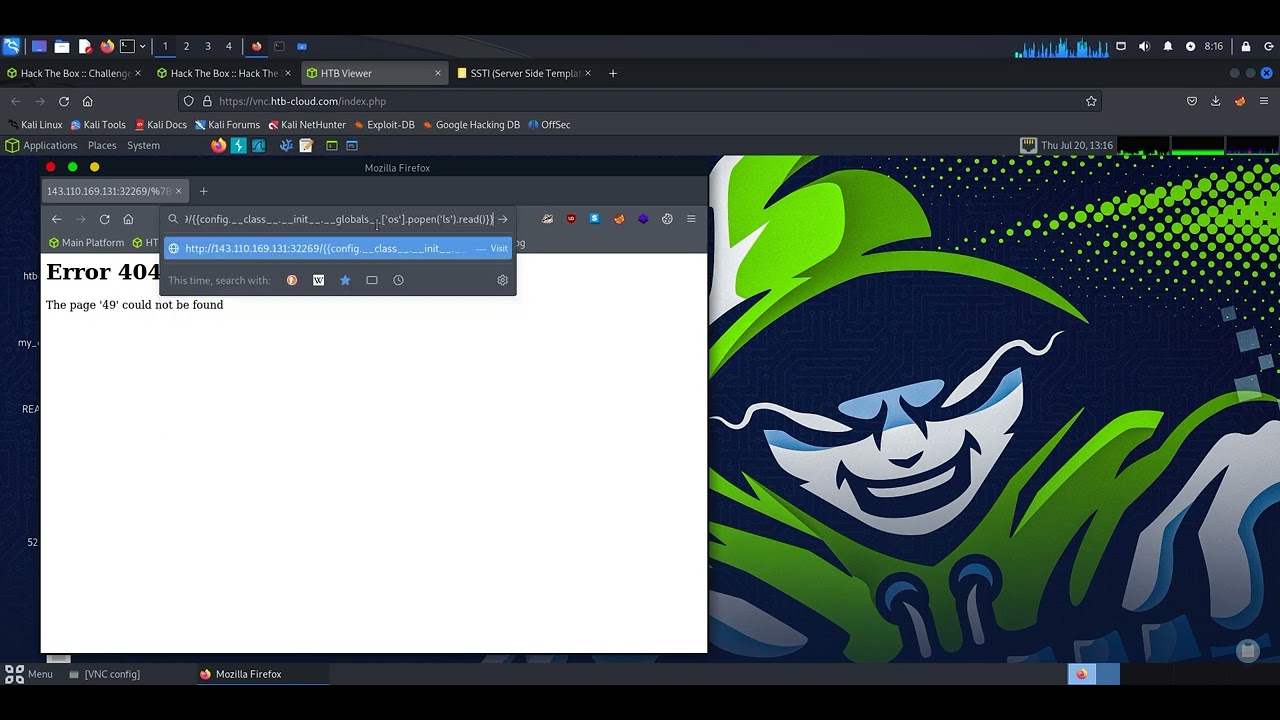This screenshot has width=1280, height=720.
Task: Open the Kali Tools bookmark
Action: 98,125
